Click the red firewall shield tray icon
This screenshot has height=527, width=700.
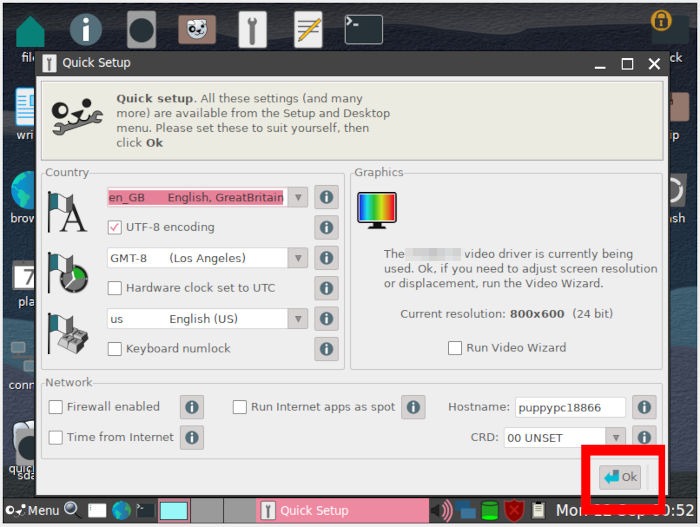click(514, 510)
